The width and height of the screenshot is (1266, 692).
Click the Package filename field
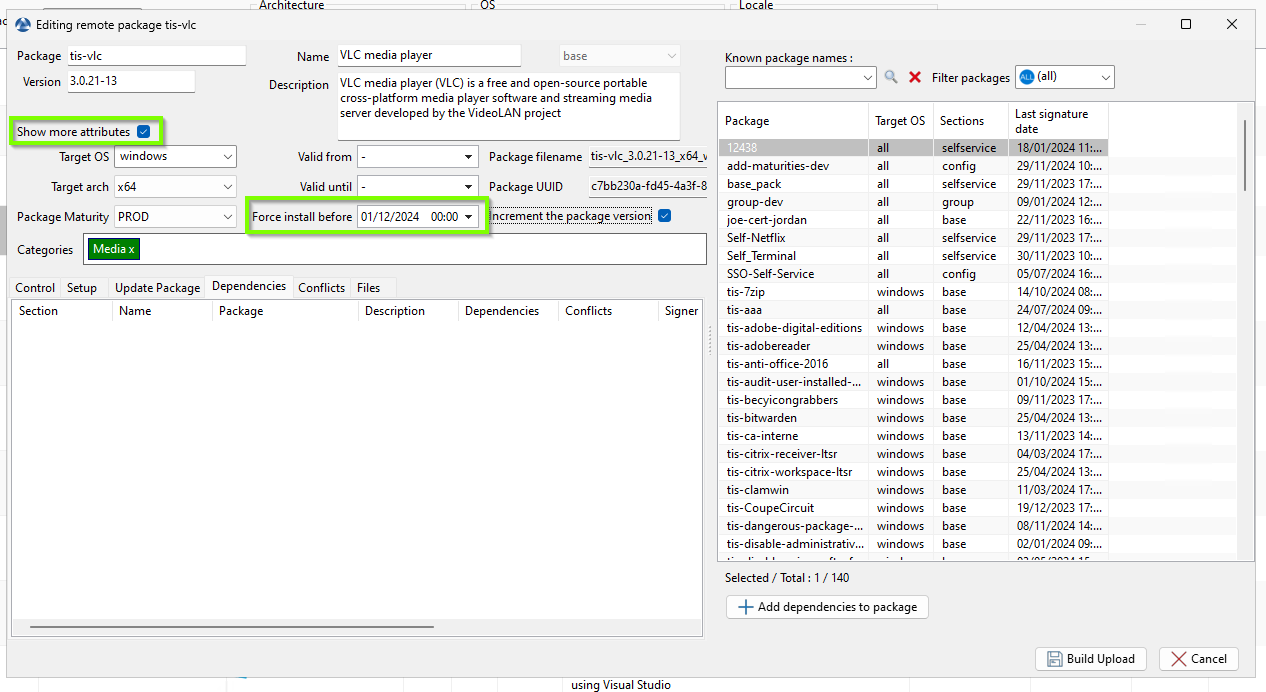click(647, 157)
